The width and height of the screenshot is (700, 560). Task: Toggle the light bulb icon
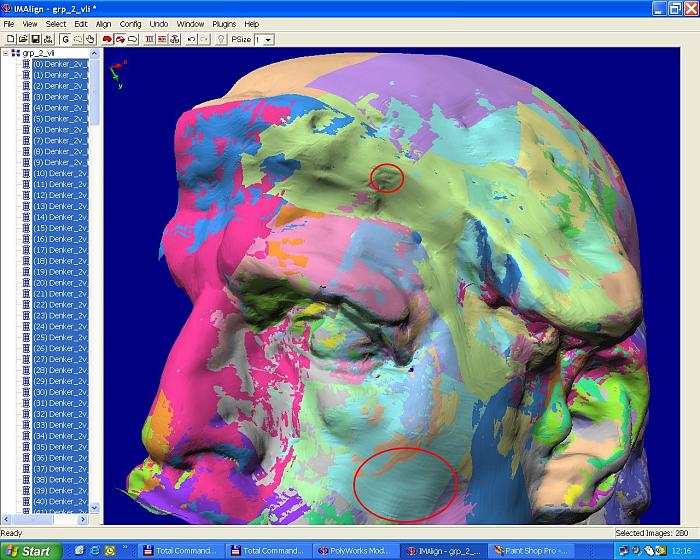(221, 39)
